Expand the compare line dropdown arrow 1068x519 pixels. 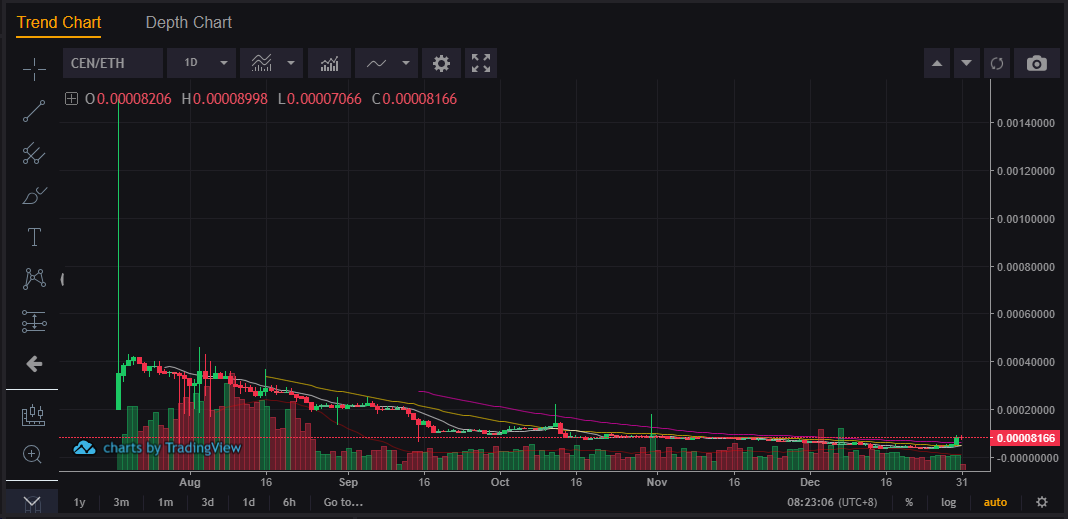click(406, 63)
